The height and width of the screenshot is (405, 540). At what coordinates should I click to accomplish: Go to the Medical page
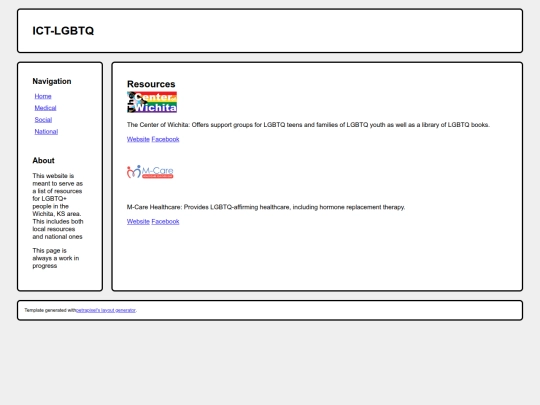coord(45,108)
